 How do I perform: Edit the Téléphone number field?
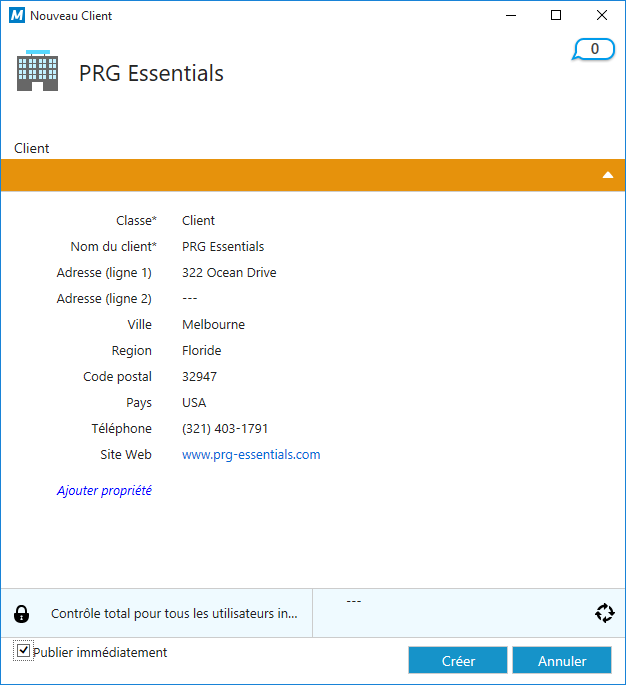(225, 429)
